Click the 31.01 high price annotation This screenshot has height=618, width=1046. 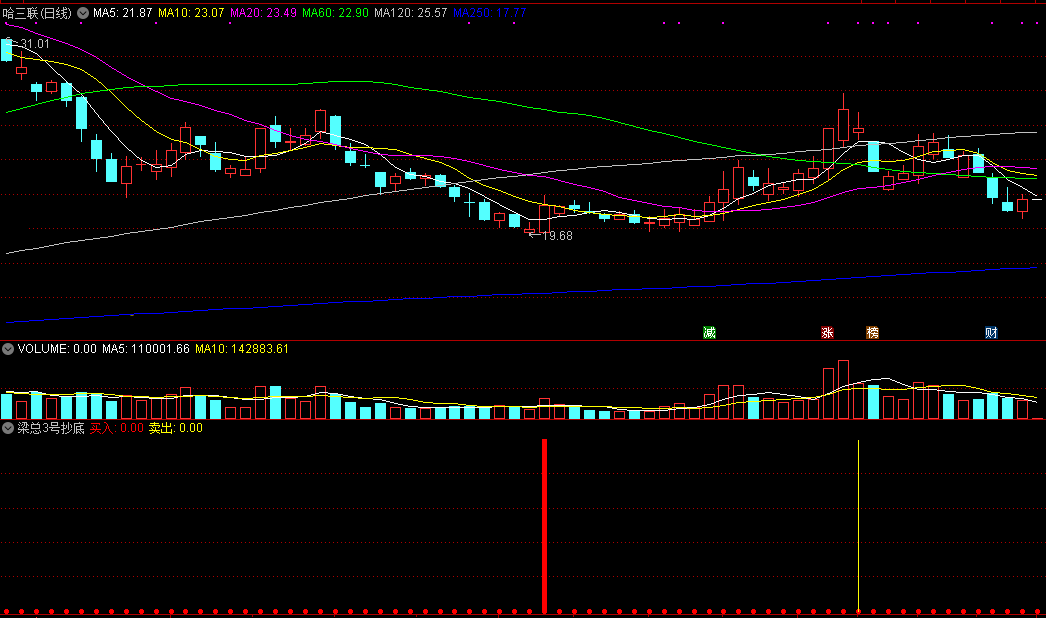[35, 44]
